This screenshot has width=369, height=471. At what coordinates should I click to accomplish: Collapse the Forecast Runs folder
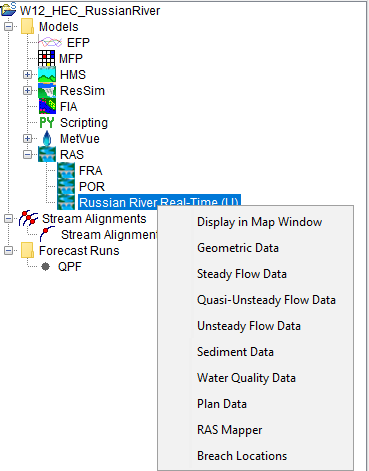pos(8,250)
